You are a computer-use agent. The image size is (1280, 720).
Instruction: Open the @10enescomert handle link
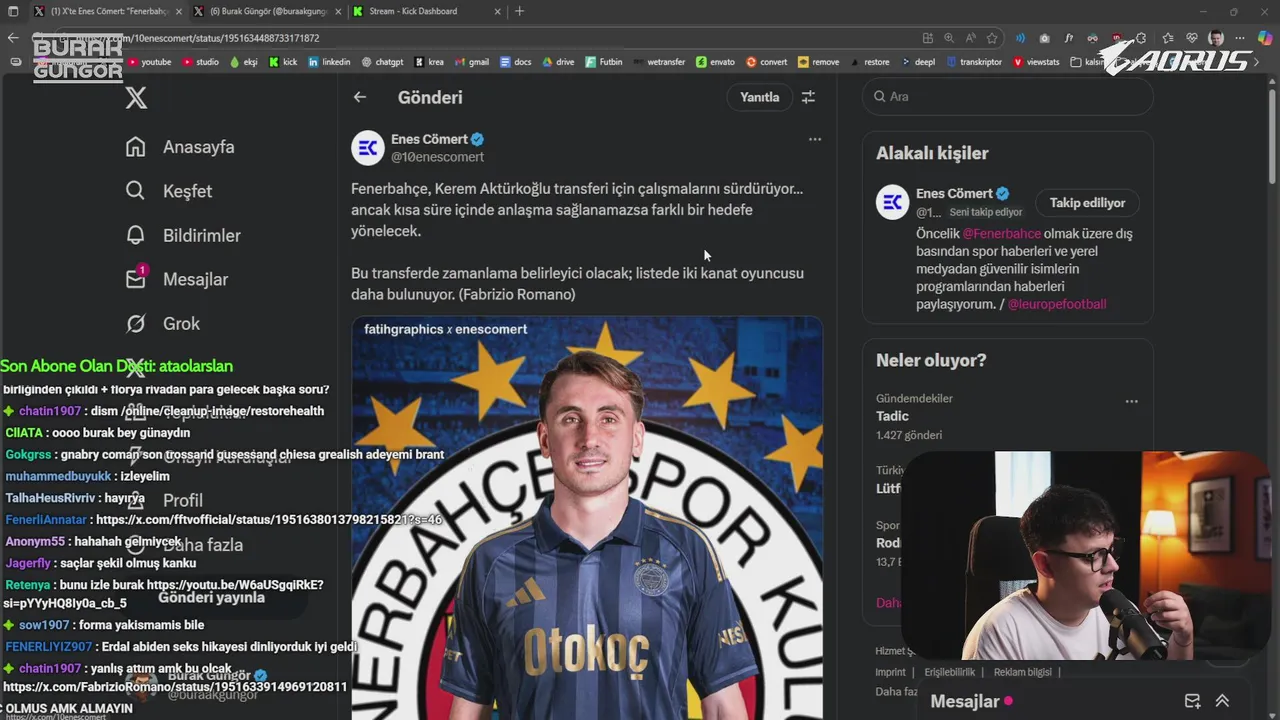point(437,157)
